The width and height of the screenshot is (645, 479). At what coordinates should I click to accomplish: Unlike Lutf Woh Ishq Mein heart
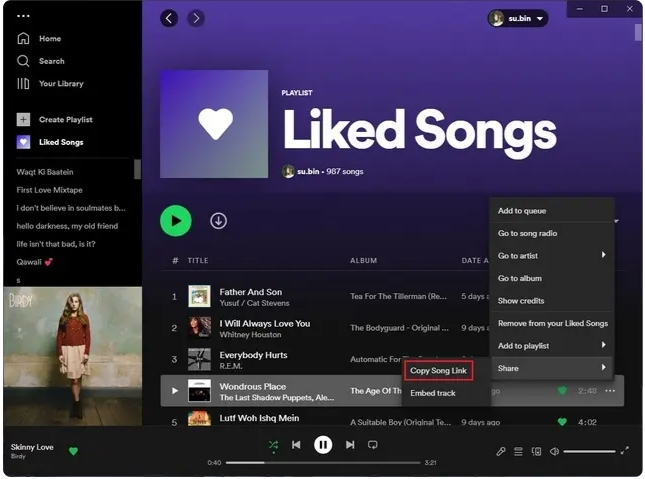562,422
